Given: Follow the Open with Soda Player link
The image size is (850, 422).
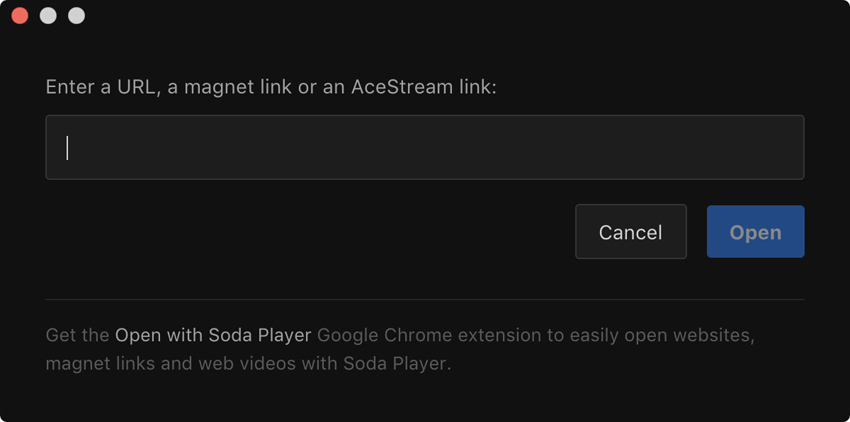Looking at the screenshot, I should 213,334.
